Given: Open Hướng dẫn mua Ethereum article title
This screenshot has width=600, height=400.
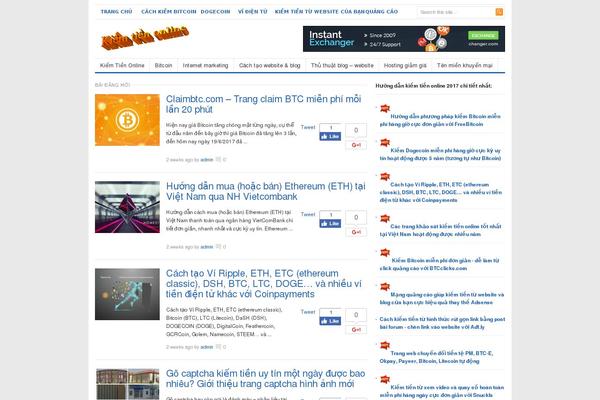Looking at the screenshot, I should (266, 191).
